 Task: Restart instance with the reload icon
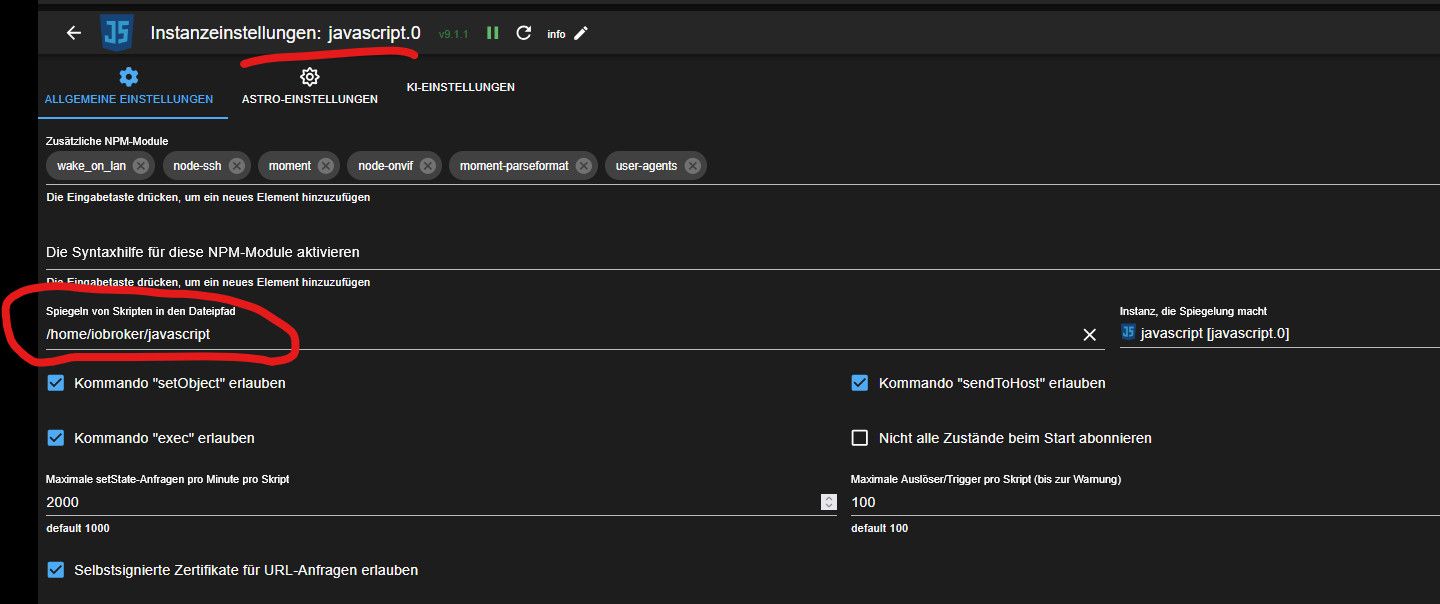(x=523, y=33)
